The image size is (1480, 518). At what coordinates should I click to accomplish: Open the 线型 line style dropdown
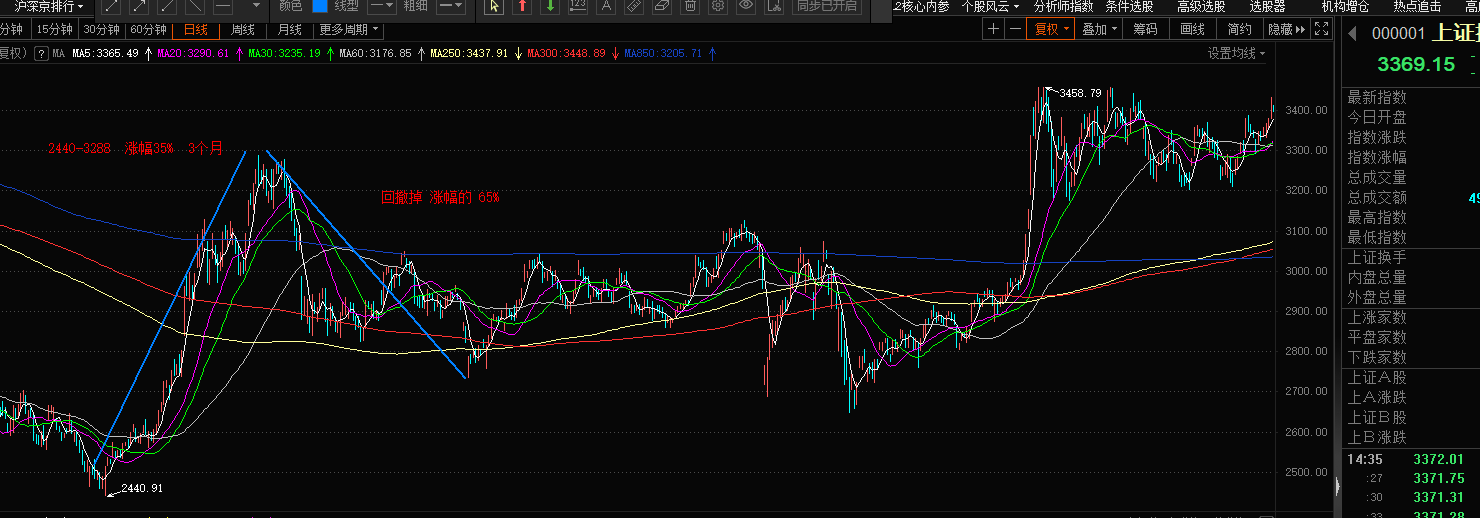pyautogui.click(x=381, y=6)
